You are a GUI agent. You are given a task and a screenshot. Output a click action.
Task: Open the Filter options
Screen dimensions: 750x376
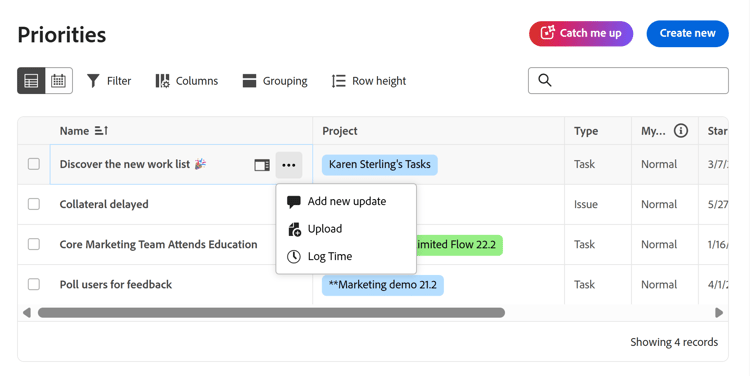pyautogui.click(x=109, y=81)
